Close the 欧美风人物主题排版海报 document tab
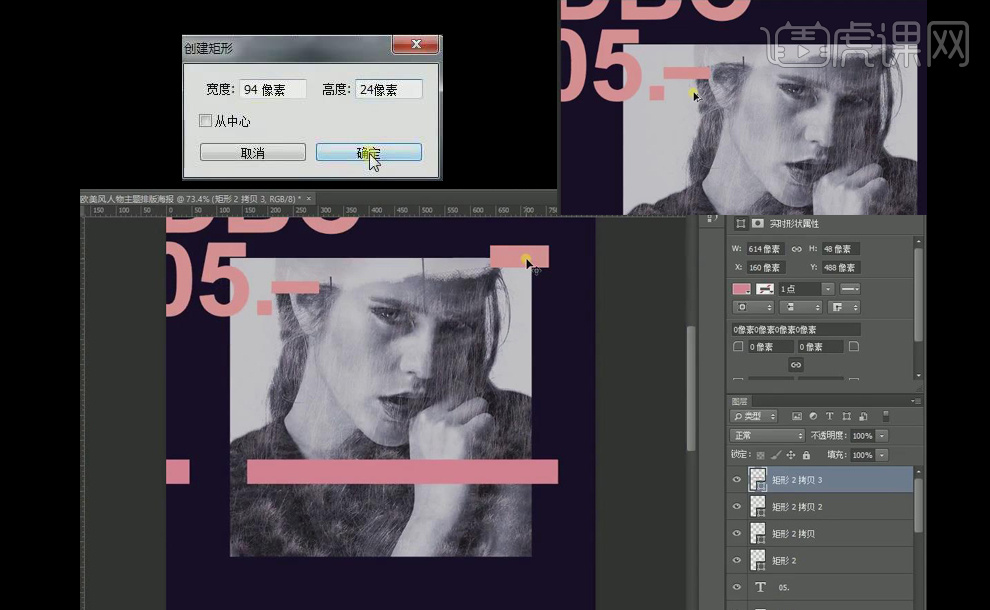The image size is (990, 610). pyautogui.click(x=309, y=198)
